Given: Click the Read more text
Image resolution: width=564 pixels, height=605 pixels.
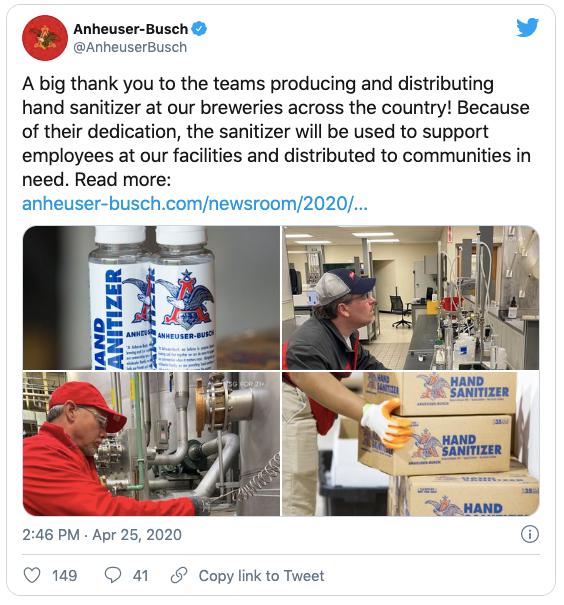Looking at the screenshot, I should [123, 179].
